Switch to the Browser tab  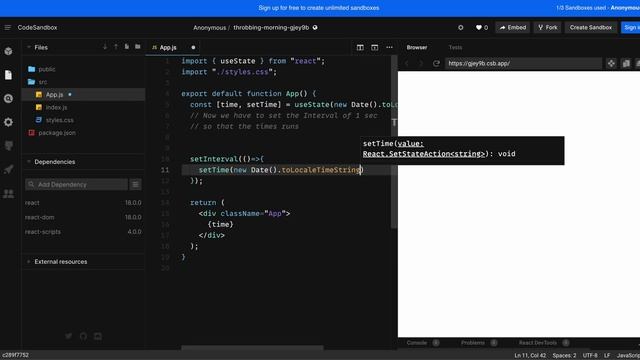pos(417,47)
